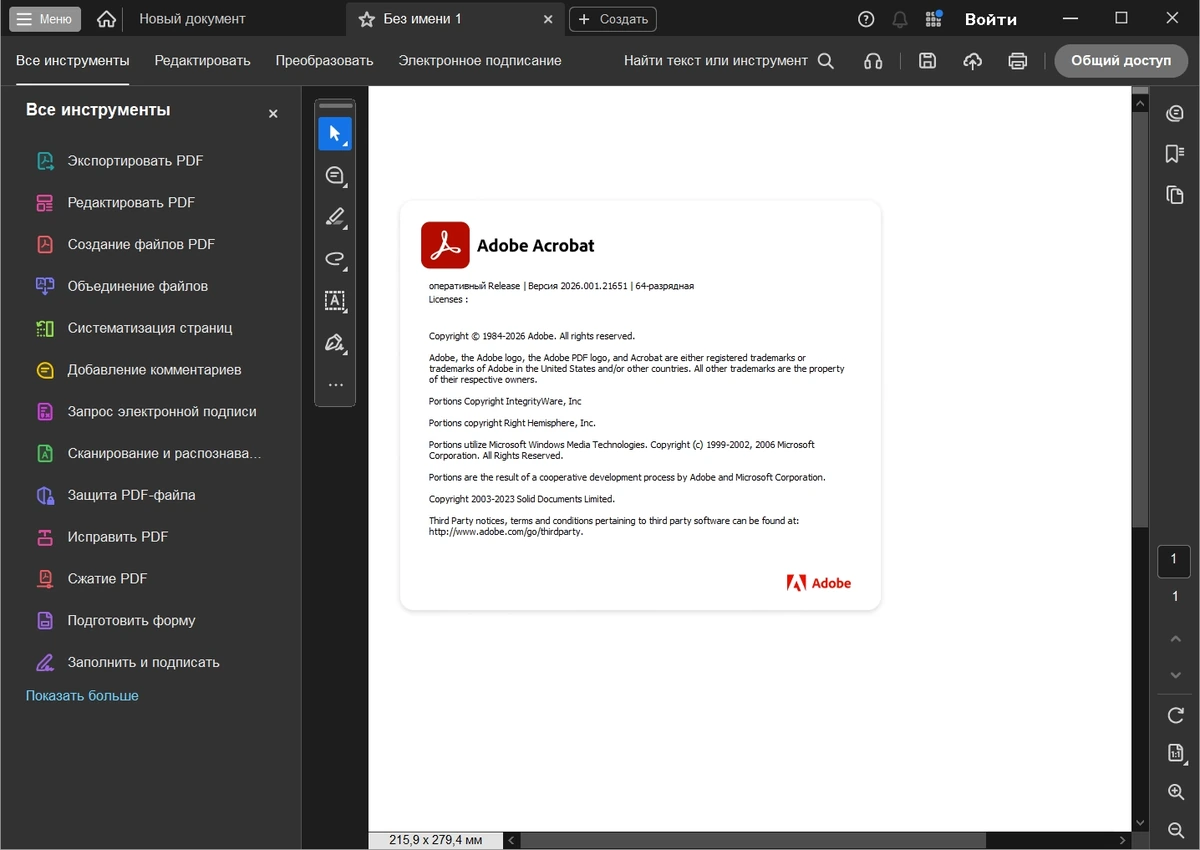This screenshot has height=850, width=1200.
Task: Select the Все инструменты tab
Action: pos(73,61)
